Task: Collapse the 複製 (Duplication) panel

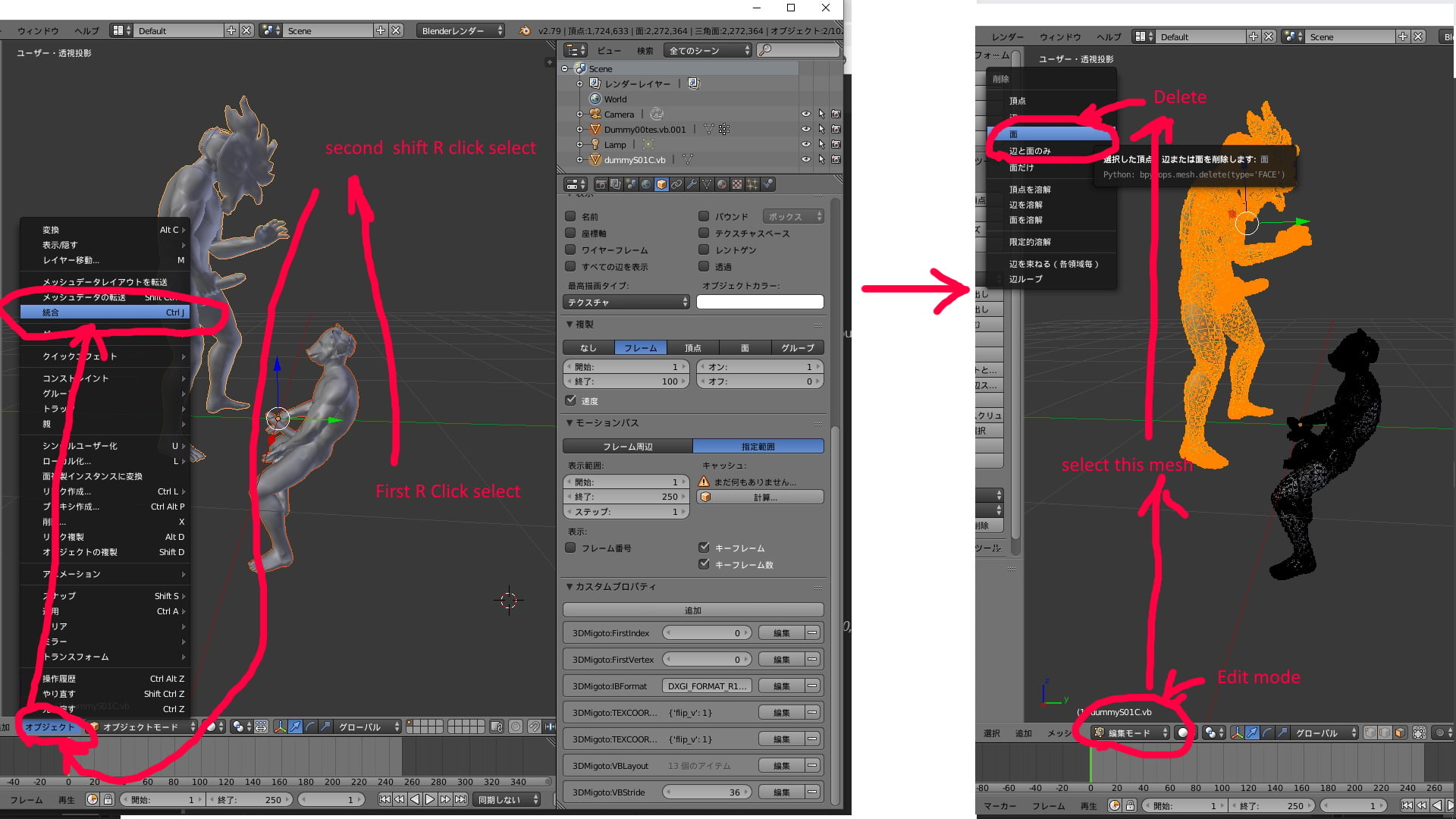Action: (570, 324)
